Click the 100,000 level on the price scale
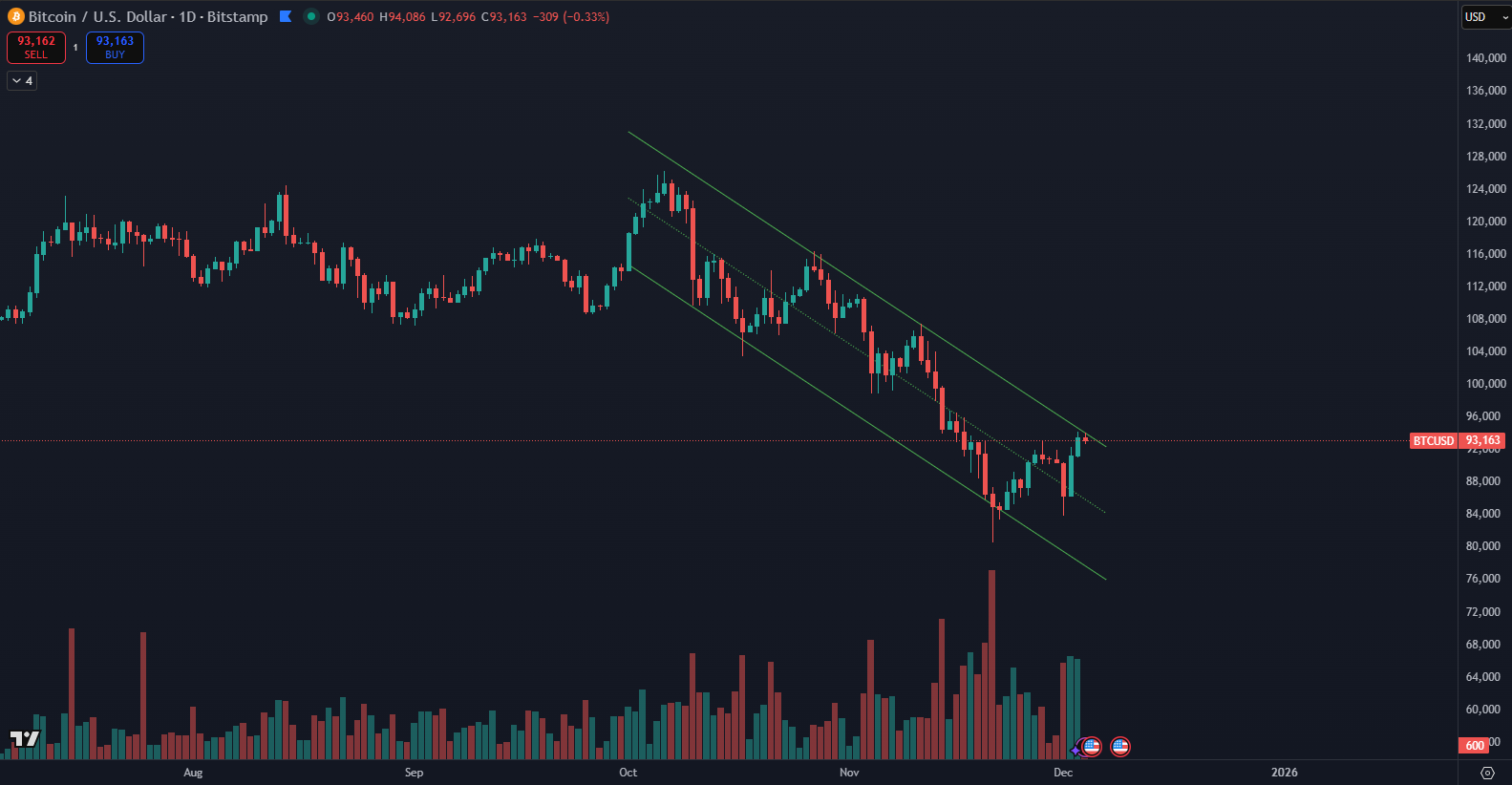Viewport: 1512px width, 785px height. coord(1485,384)
